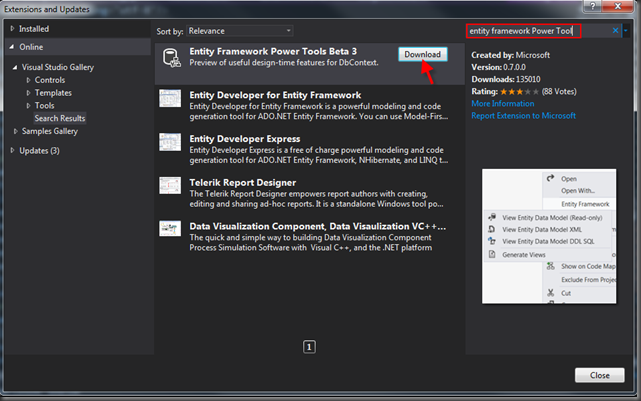Select the Samples Gallery label

[x=49, y=131]
